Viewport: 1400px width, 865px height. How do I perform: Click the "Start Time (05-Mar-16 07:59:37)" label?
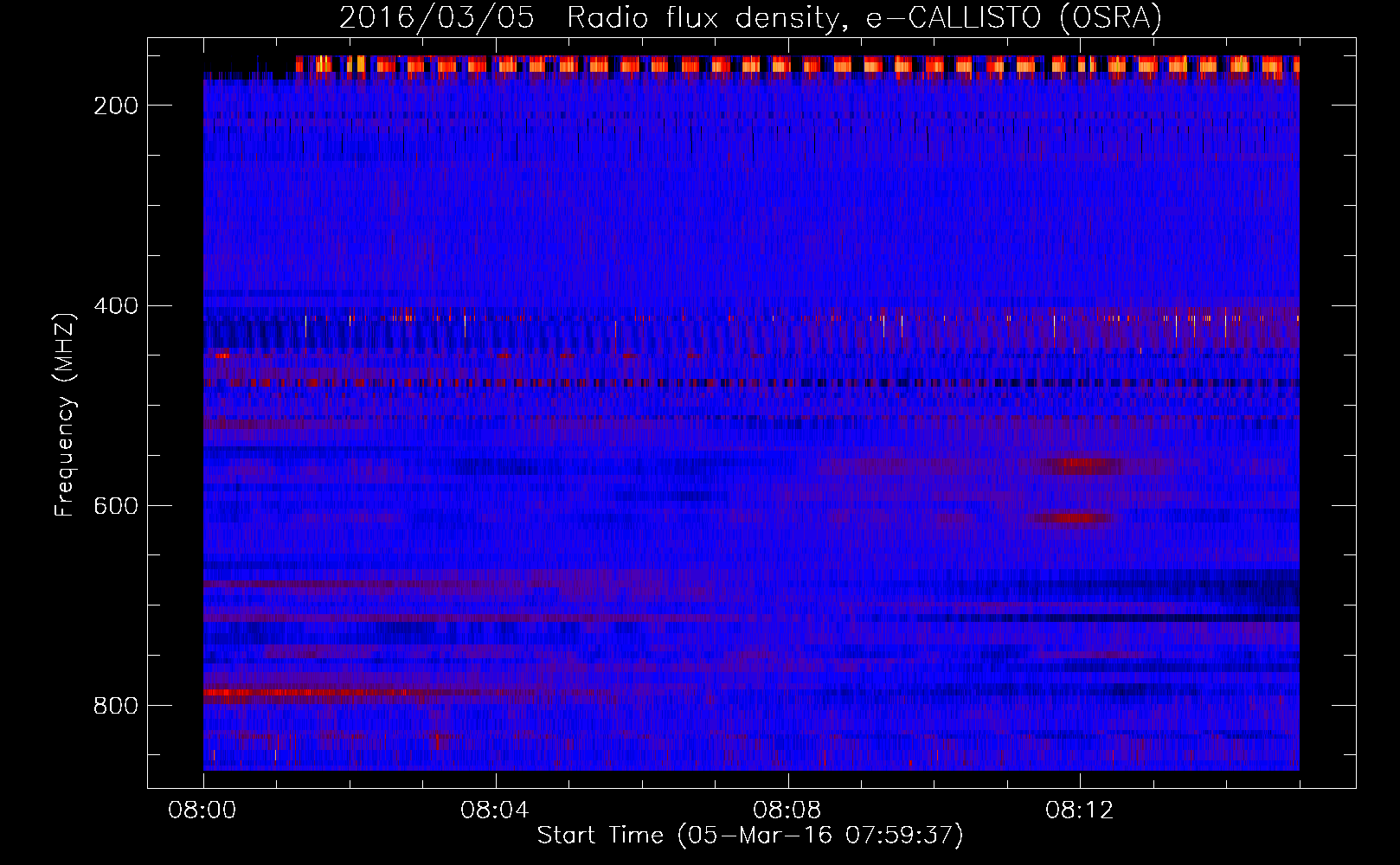(750, 836)
